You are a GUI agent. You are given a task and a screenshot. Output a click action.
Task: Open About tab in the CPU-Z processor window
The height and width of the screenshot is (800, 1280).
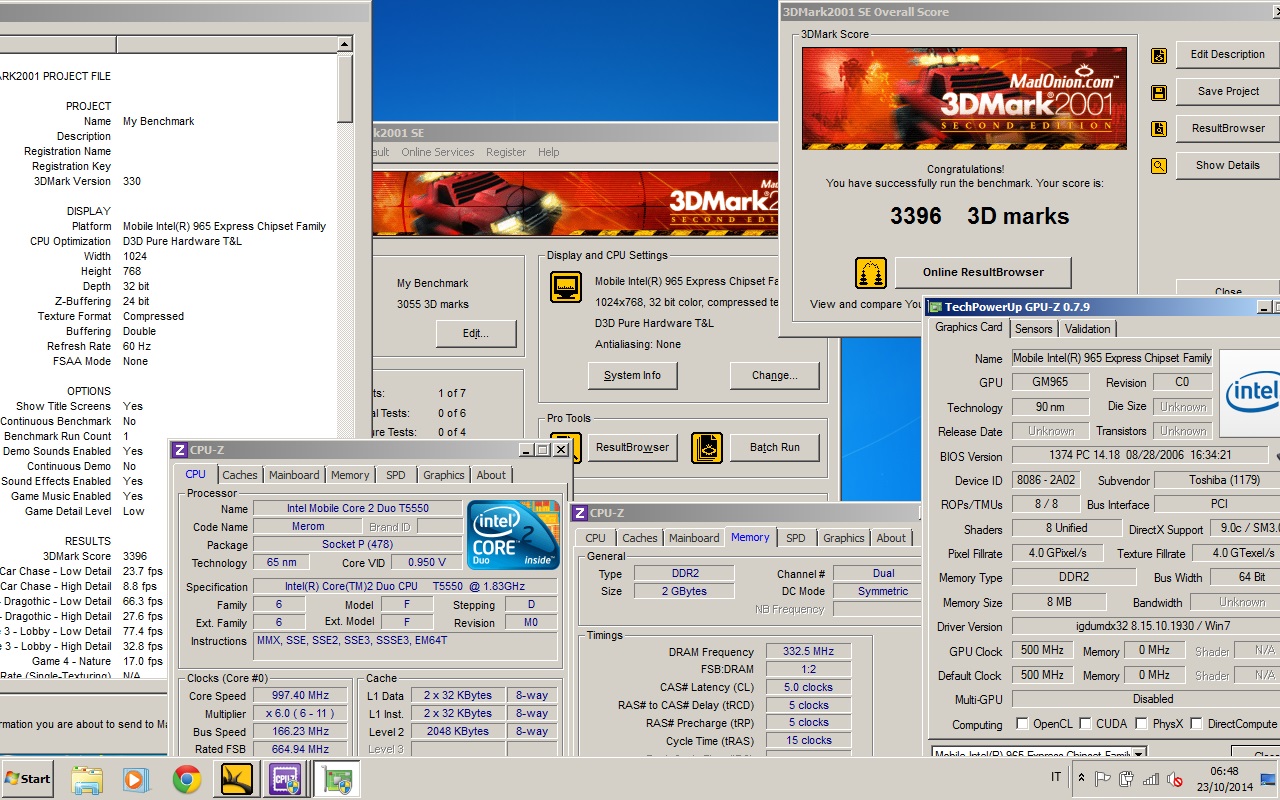pyautogui.click(x=491, y=475)
